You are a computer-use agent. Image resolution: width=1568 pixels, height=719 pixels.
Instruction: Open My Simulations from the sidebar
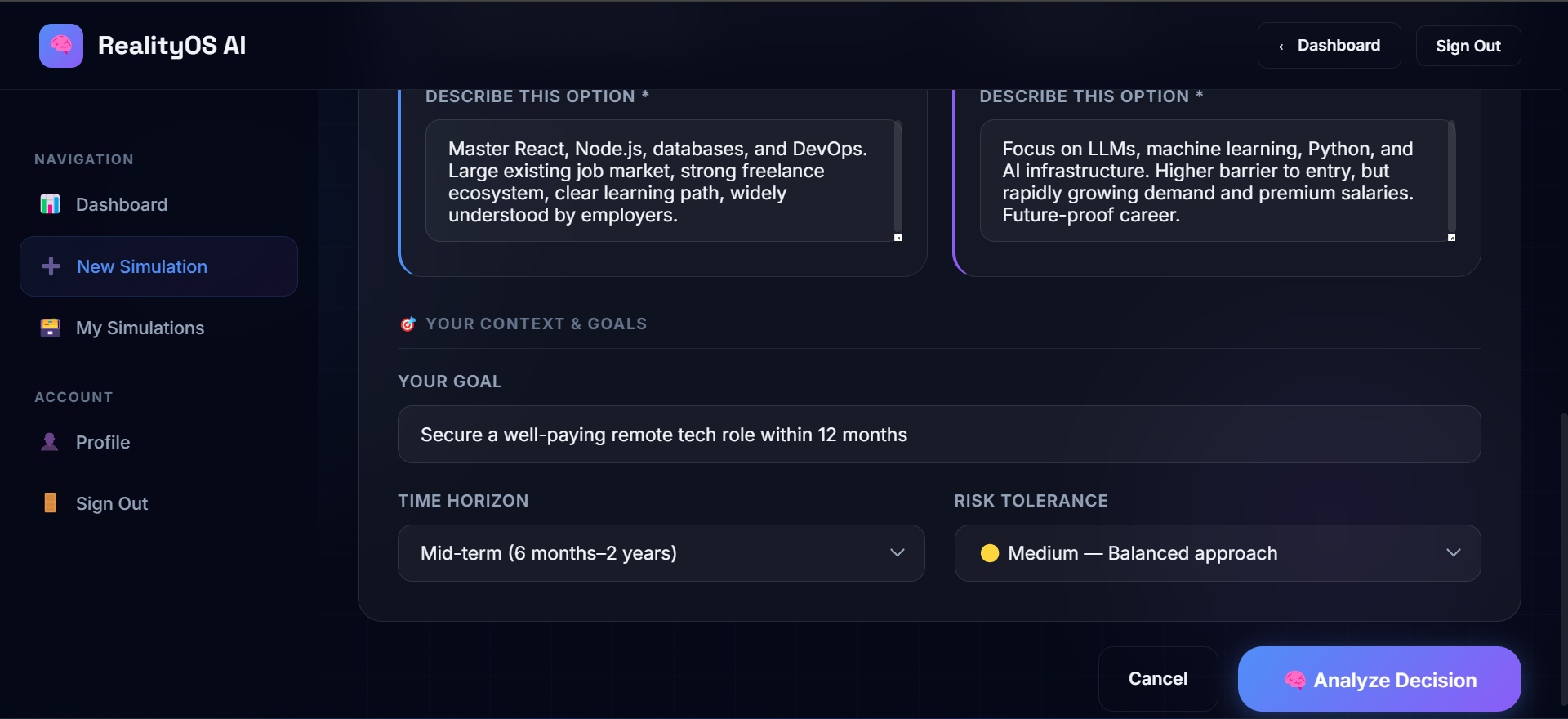(x=140, y=328)
